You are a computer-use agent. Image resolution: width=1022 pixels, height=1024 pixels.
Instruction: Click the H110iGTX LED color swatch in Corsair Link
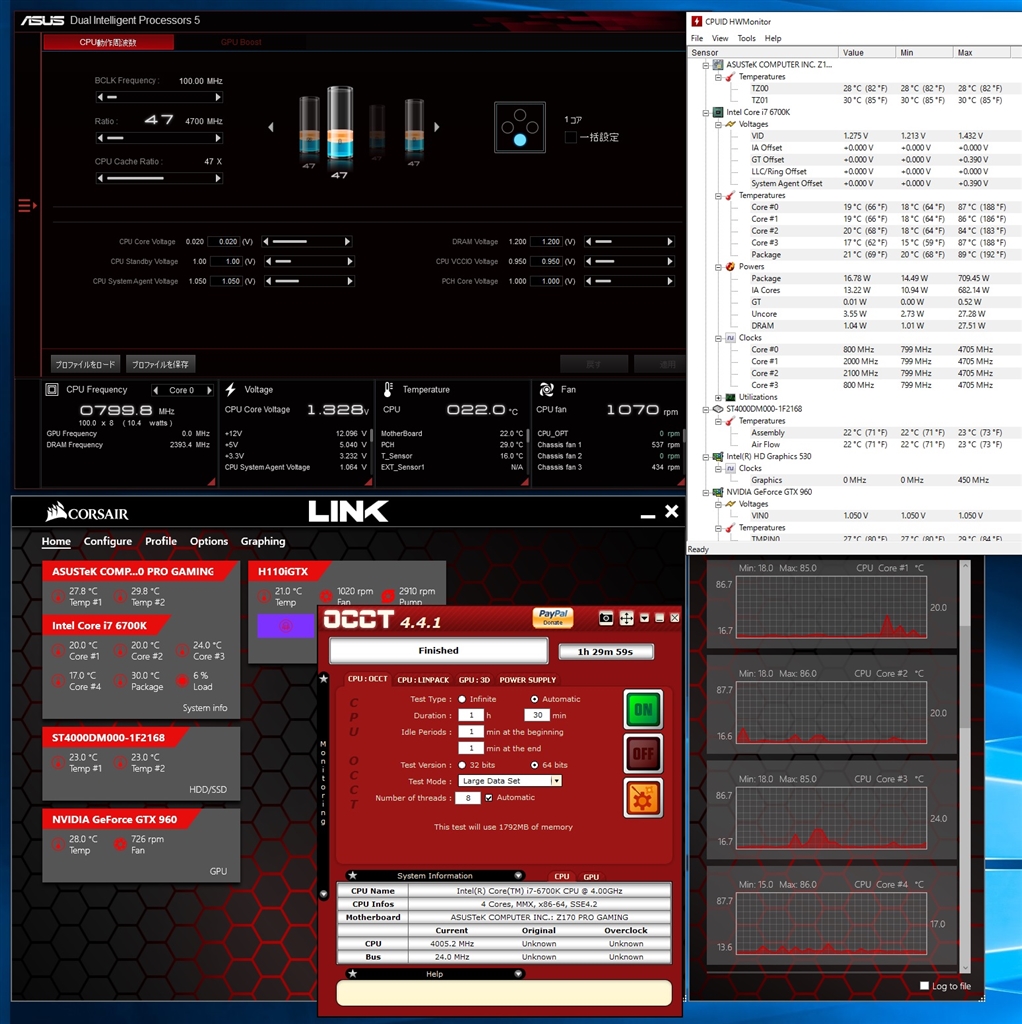285,626
